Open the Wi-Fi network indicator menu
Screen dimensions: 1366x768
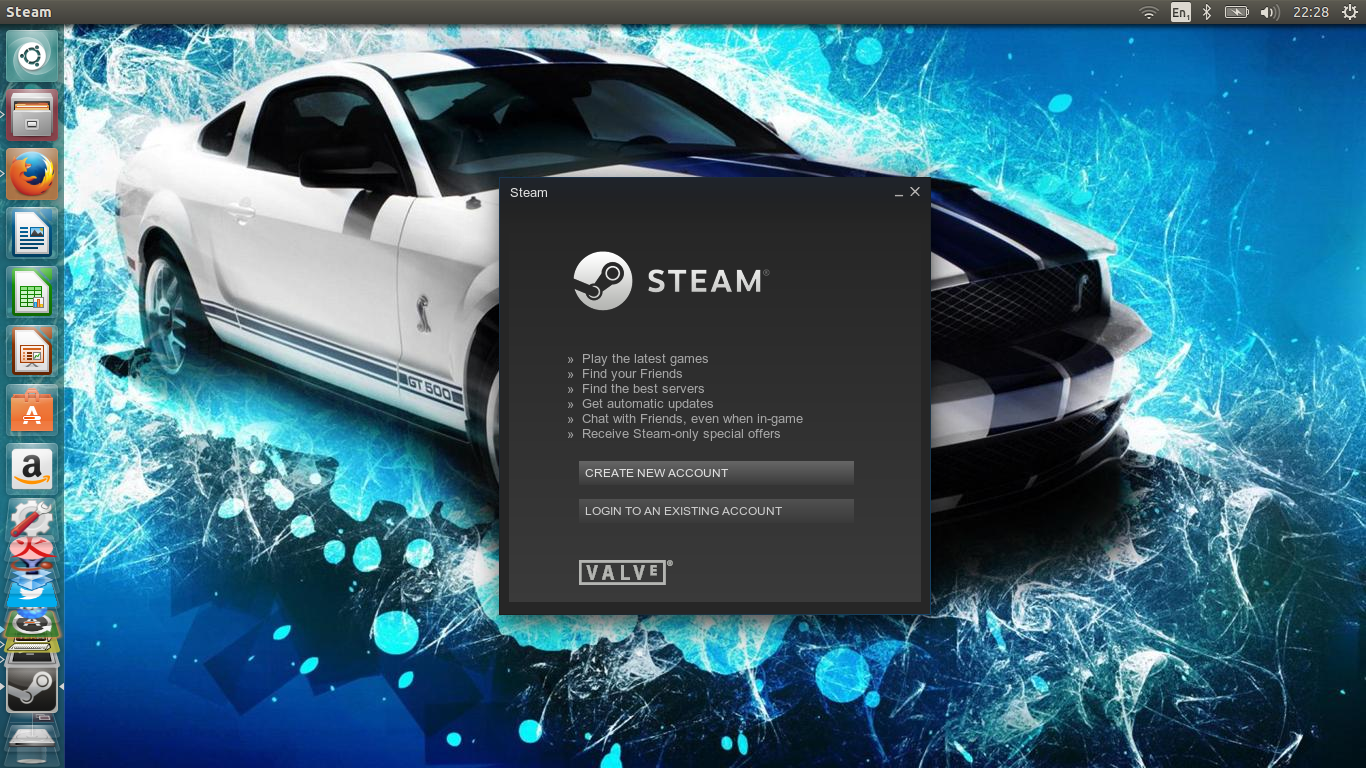point(1149,12)
